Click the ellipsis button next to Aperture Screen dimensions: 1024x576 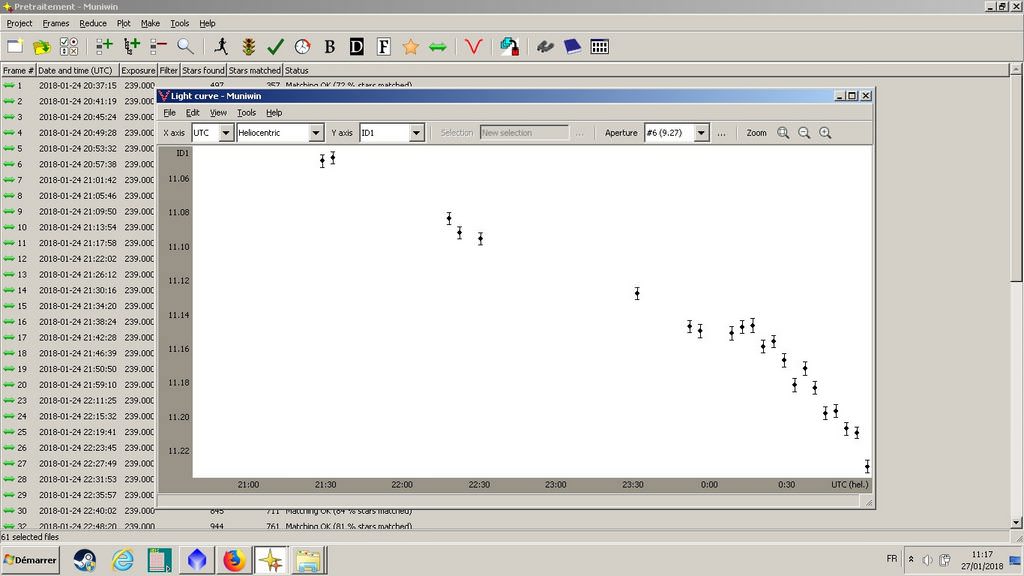pos(721,133)
